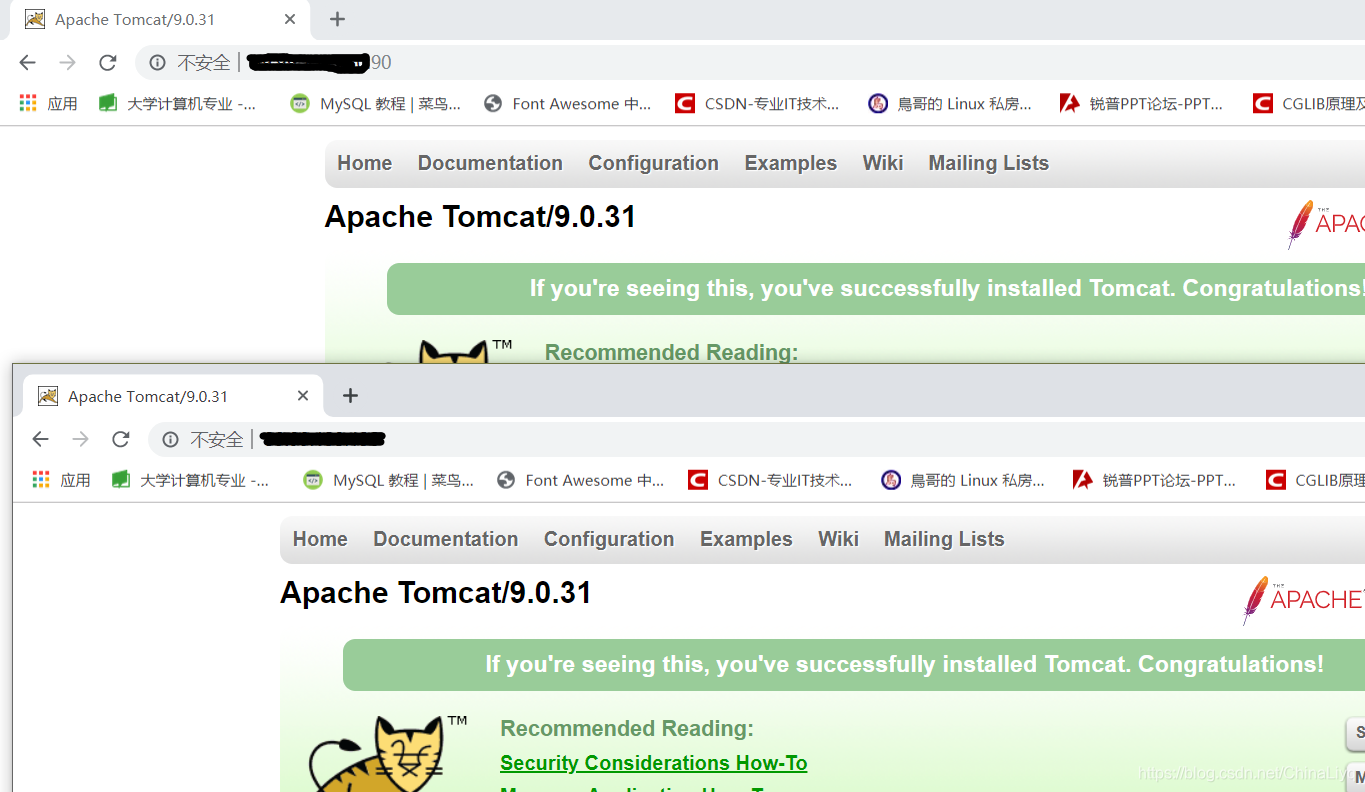
Task: Click Configuration in the upper Tomcat page
Action: [x=653, y=163]
